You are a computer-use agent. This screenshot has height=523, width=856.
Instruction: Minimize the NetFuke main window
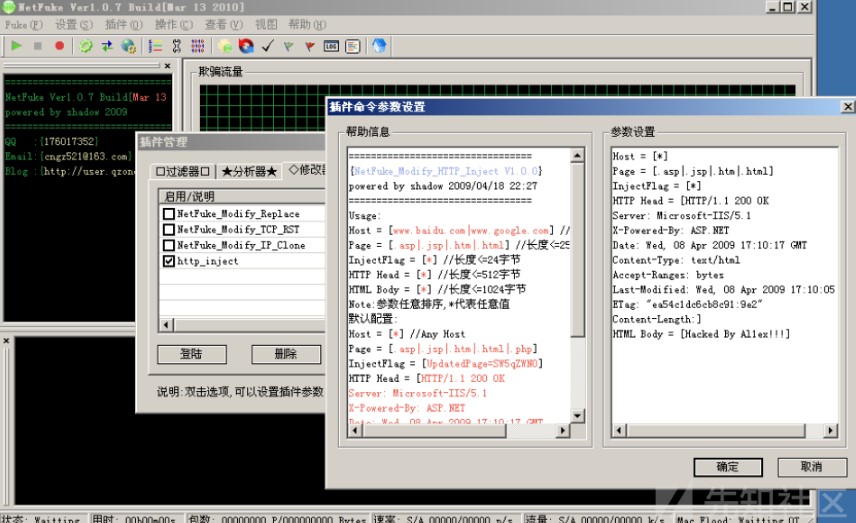coord(772,7)
